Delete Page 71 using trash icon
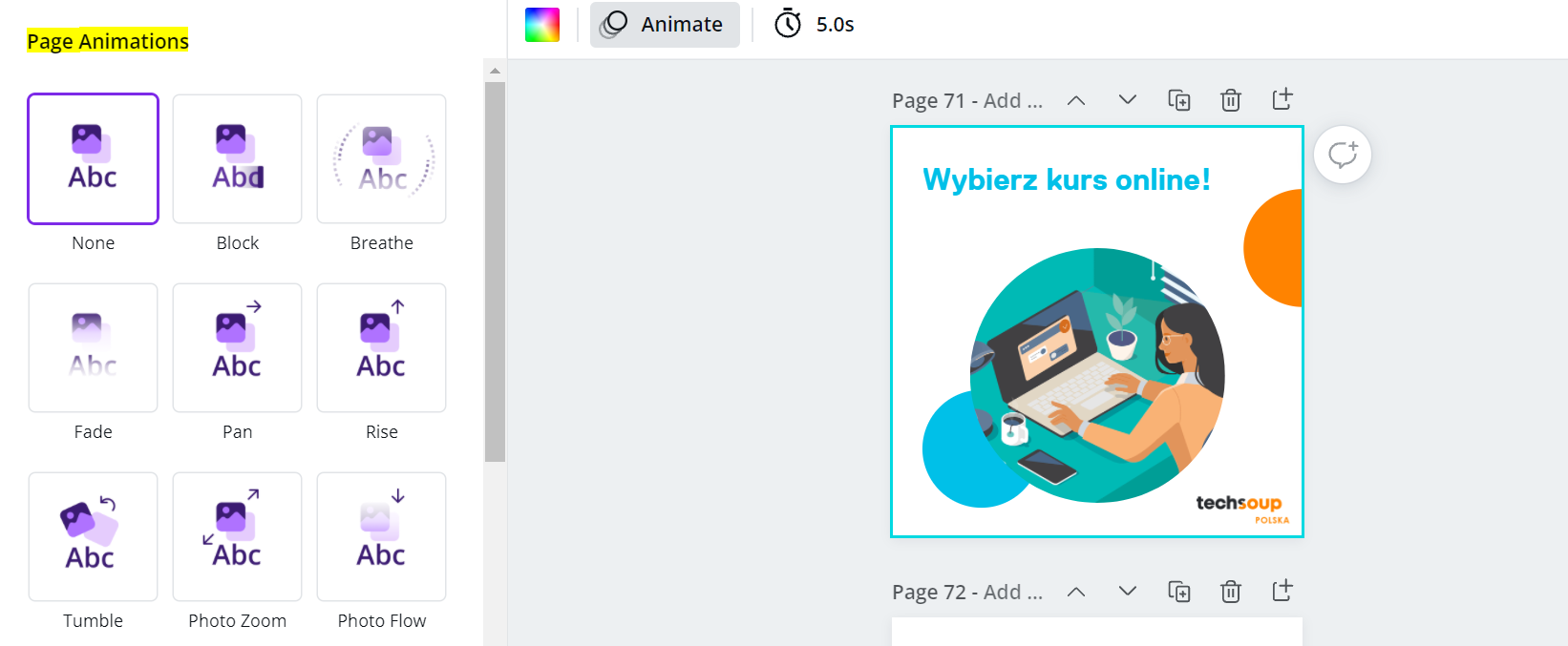The height and width of the screenshot is (646, 1568). point(1231,100)
